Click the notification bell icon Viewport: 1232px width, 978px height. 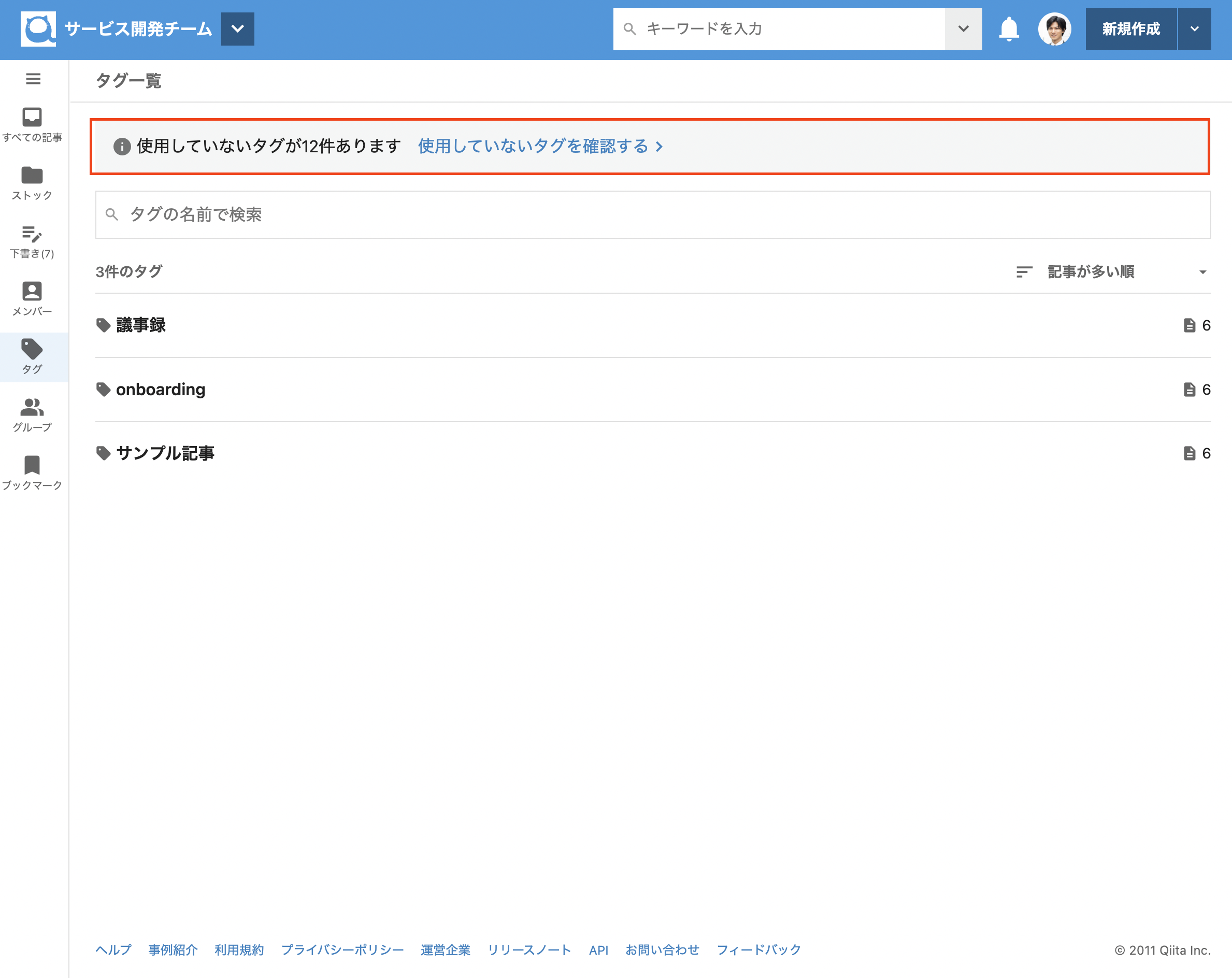tap(1009, 28)
